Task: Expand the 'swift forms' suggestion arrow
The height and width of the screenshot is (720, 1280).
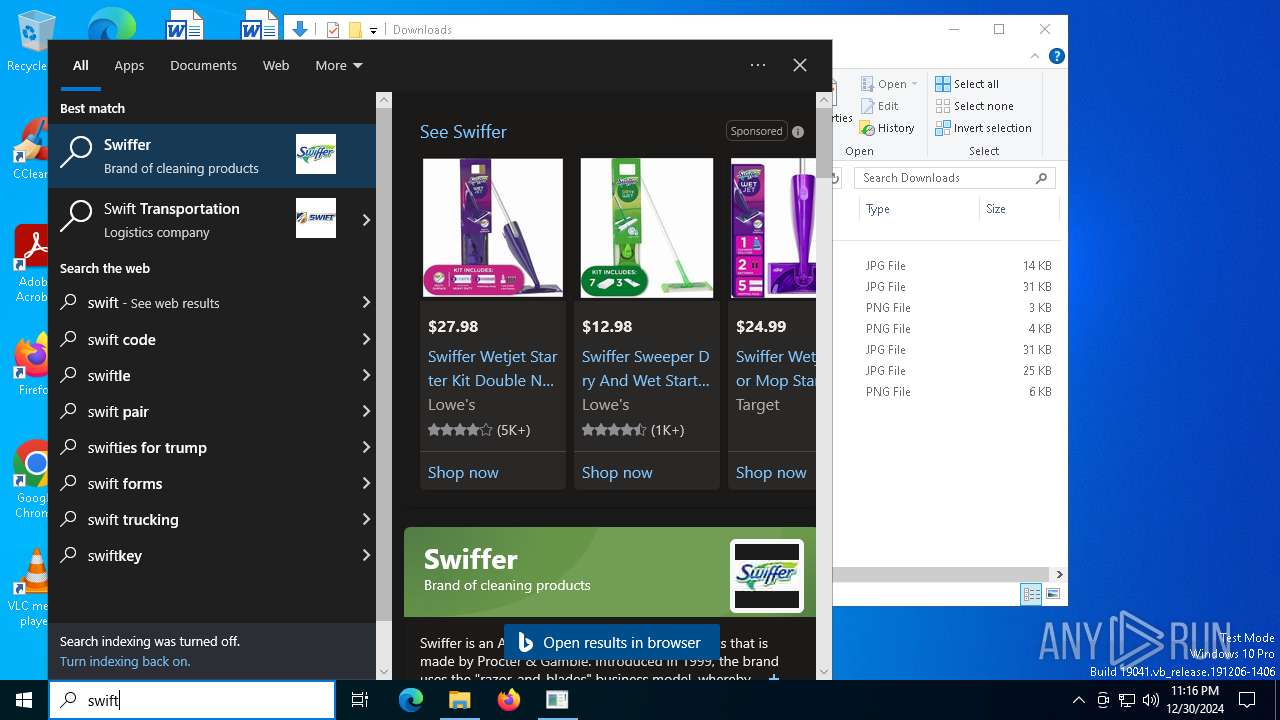Action: tap(366, 484)
